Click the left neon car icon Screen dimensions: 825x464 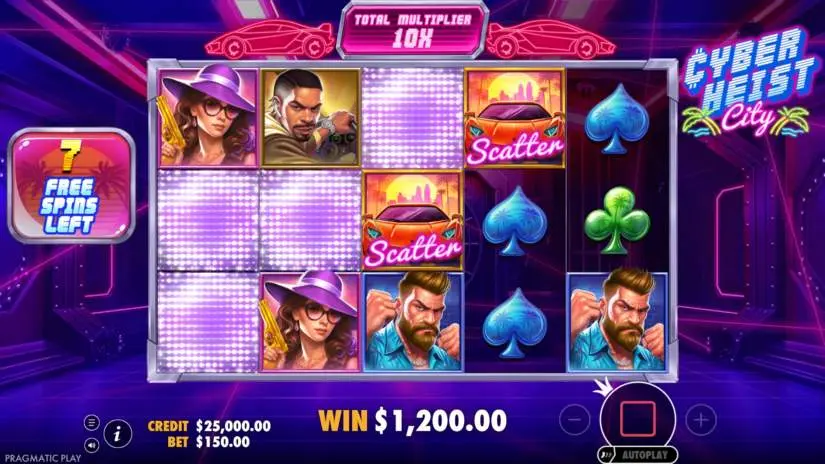point(269,39)
